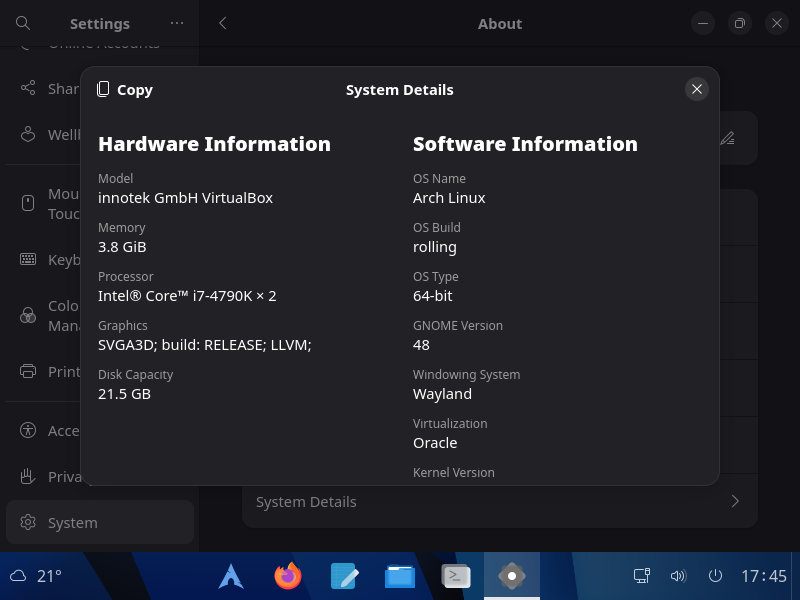Open the text editor from the taskbar
The width and height of the screenshot is (800, 600).
coord(344,576)
